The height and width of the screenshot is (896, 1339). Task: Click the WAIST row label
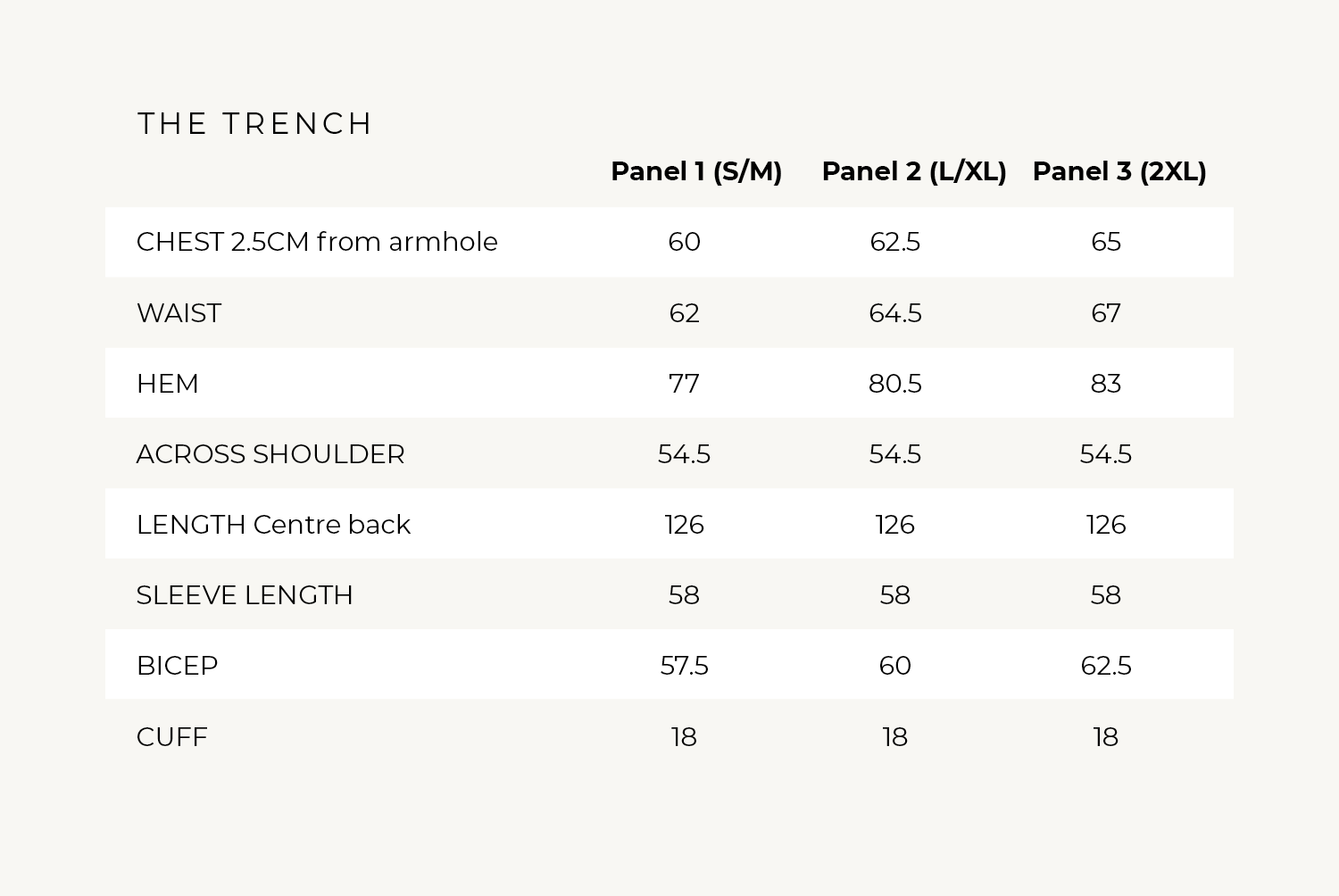click(179, 313)
